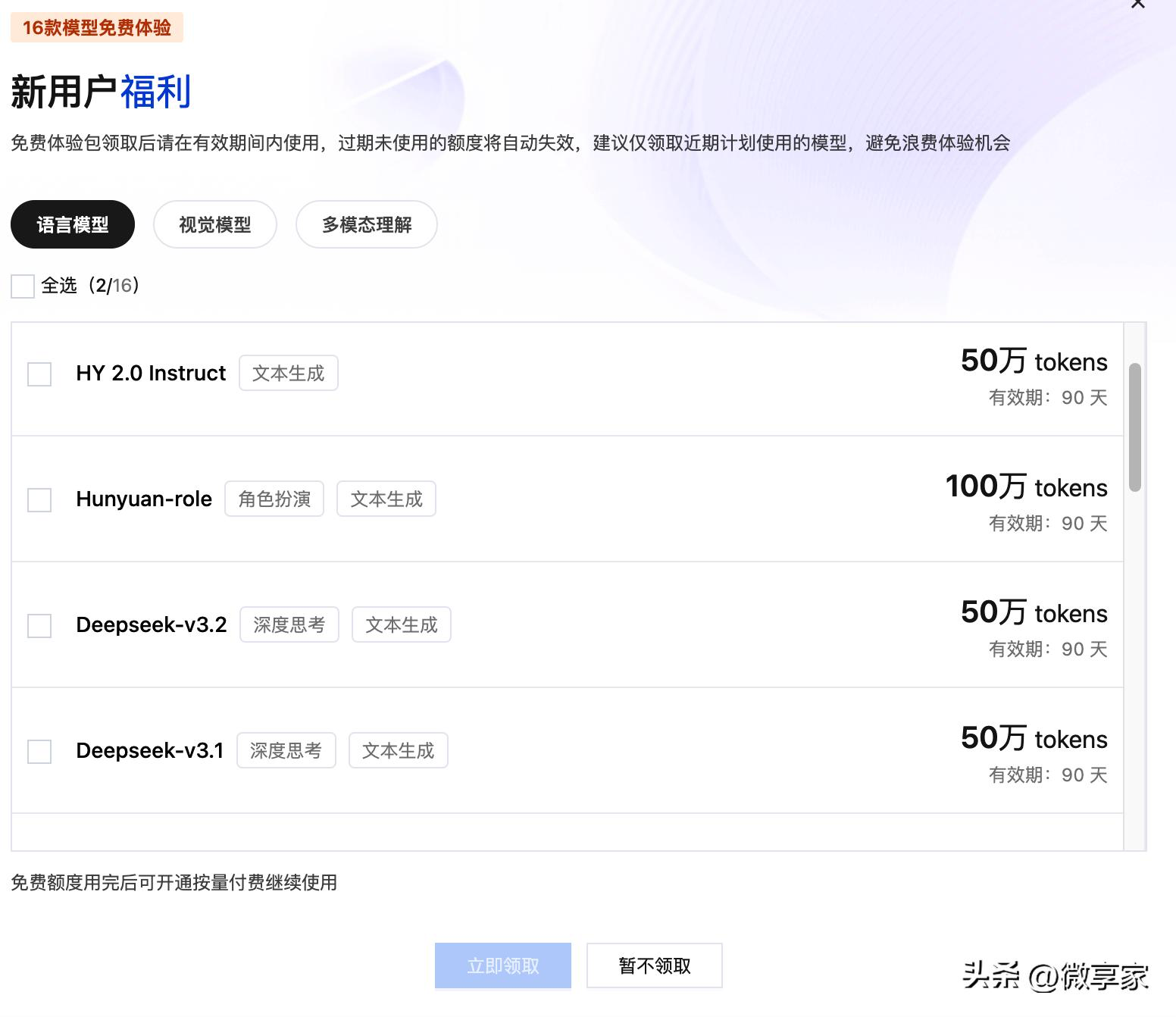Click the 100万 tokens quota text
1176x1017 pixels.
(1027, 487)
